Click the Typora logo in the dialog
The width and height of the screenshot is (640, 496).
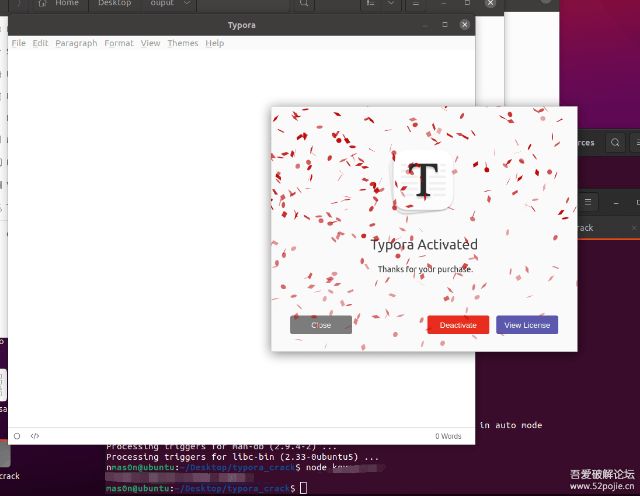(423, 180)
